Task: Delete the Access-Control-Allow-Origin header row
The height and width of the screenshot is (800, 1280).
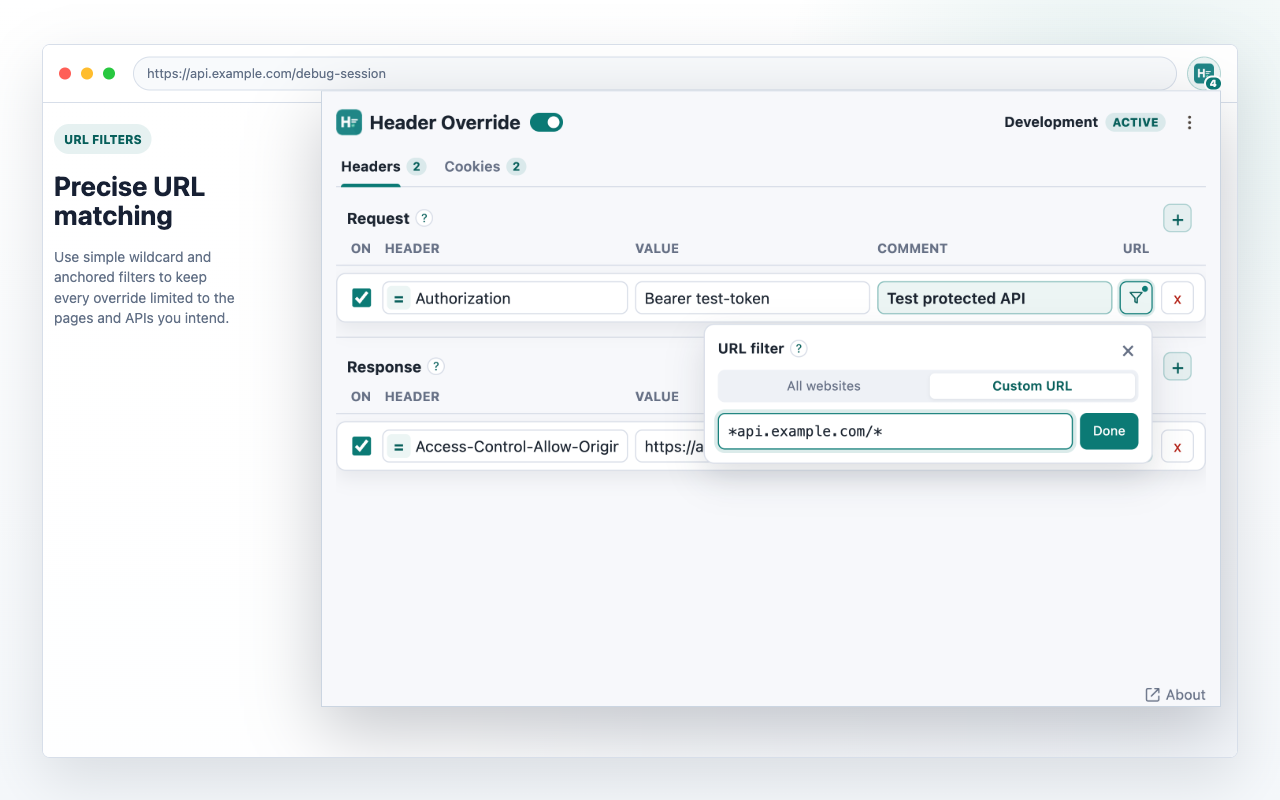Action: tap(1177, 446)
